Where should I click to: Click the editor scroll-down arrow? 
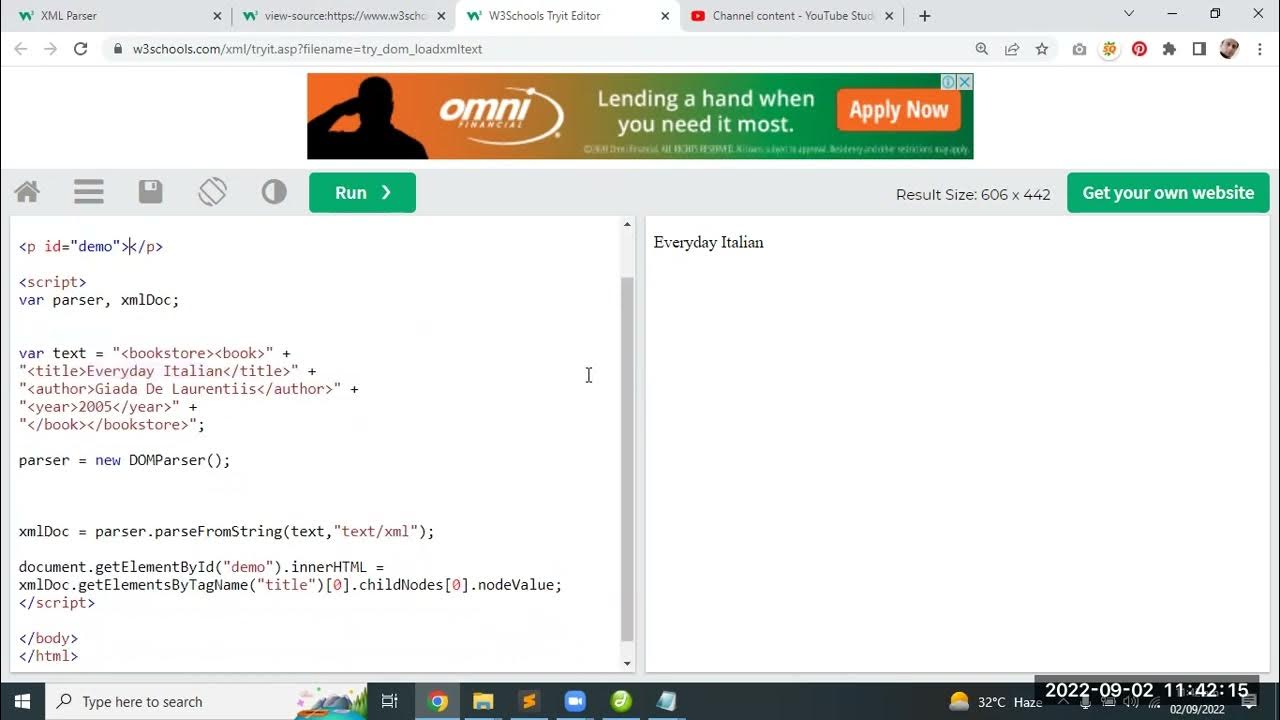point(627,663)
